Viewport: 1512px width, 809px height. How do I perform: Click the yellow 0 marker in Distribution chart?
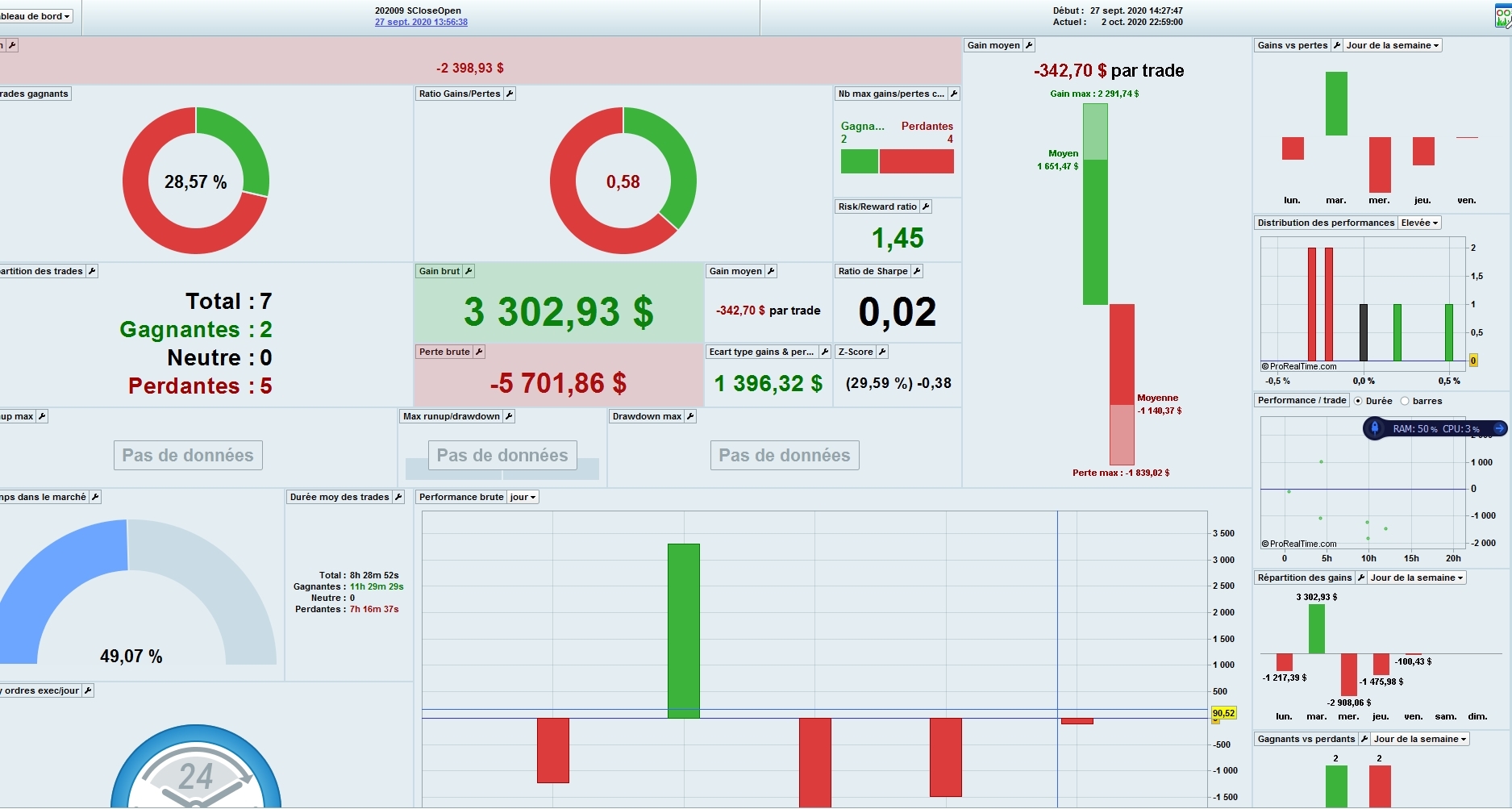pos(1473,361)
